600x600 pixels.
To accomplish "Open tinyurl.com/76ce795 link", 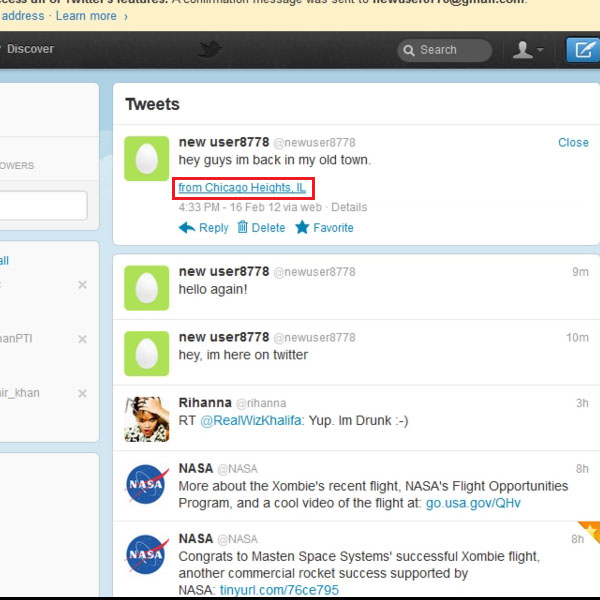I will click(x=279, y=590).
